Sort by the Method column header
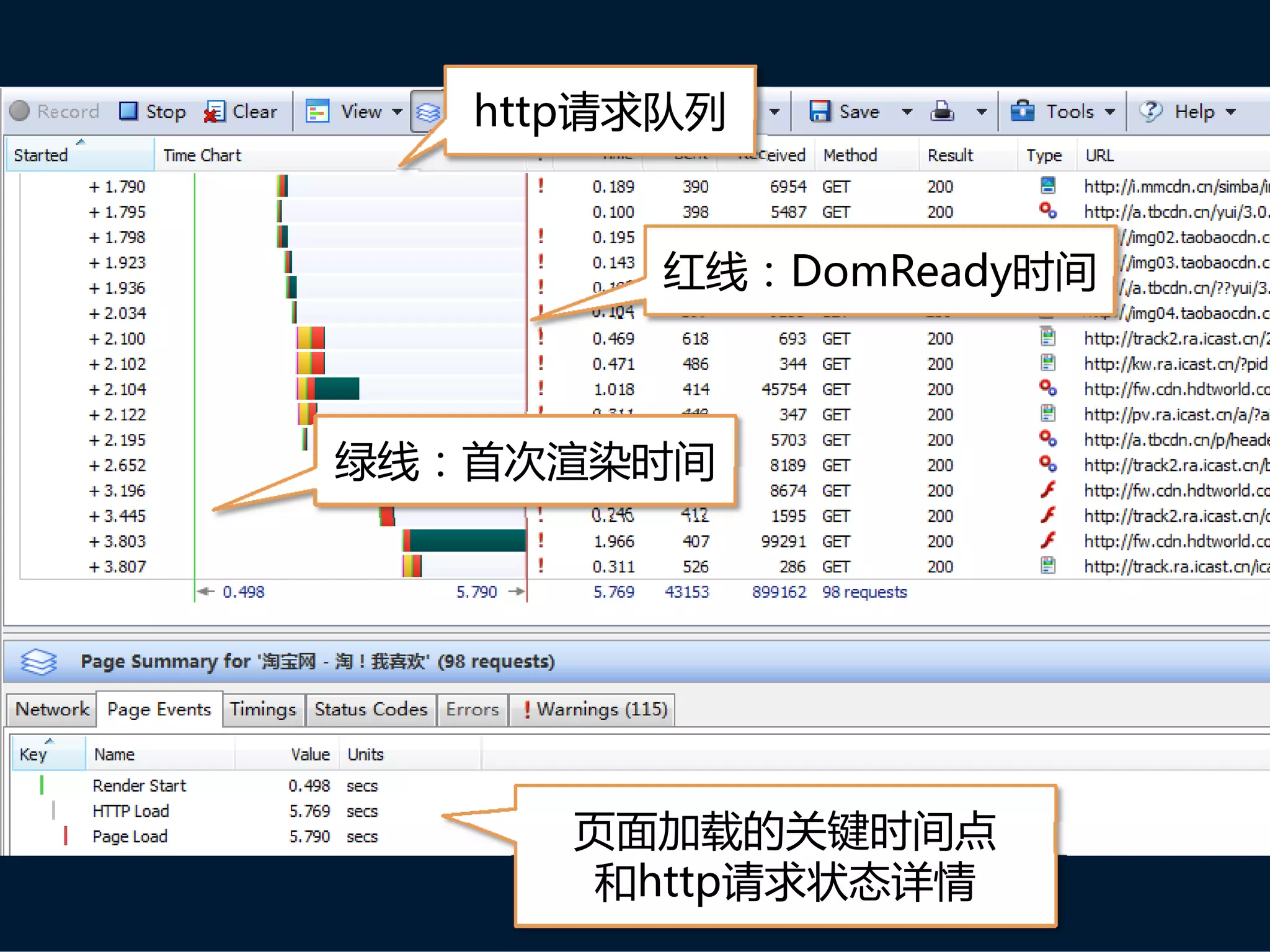The height and width of the screenshot is (952, 1270). tap(867, 154)
